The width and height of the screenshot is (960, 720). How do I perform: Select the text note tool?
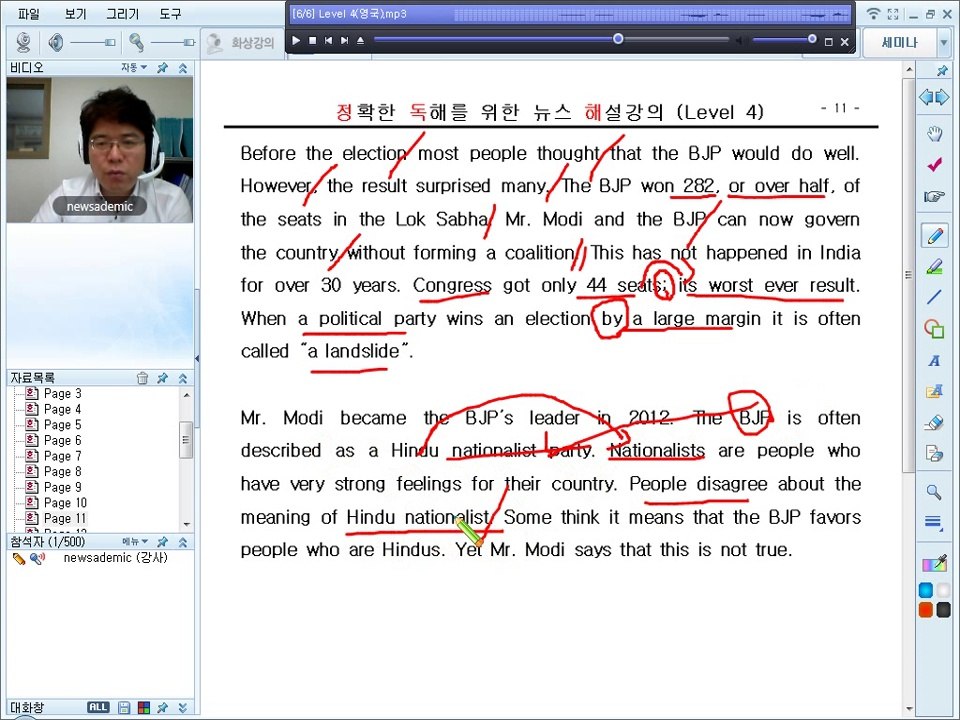934,391
